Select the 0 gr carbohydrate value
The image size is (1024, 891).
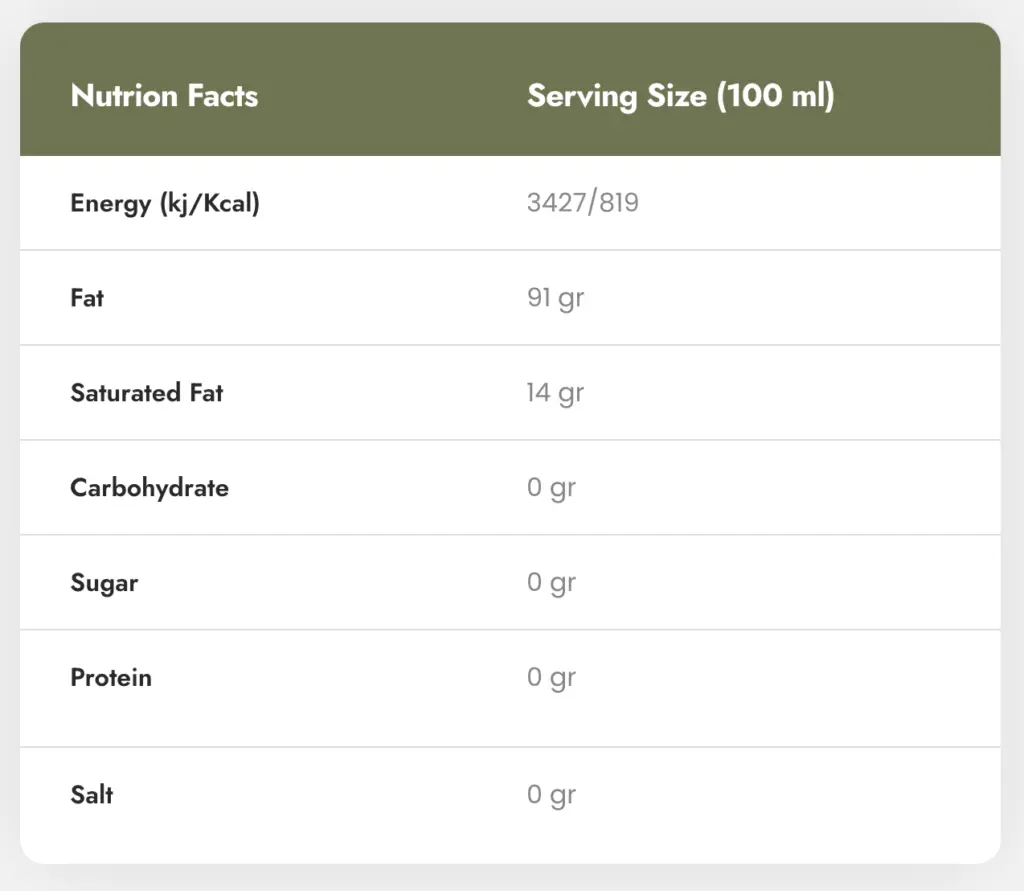point(552,488)
